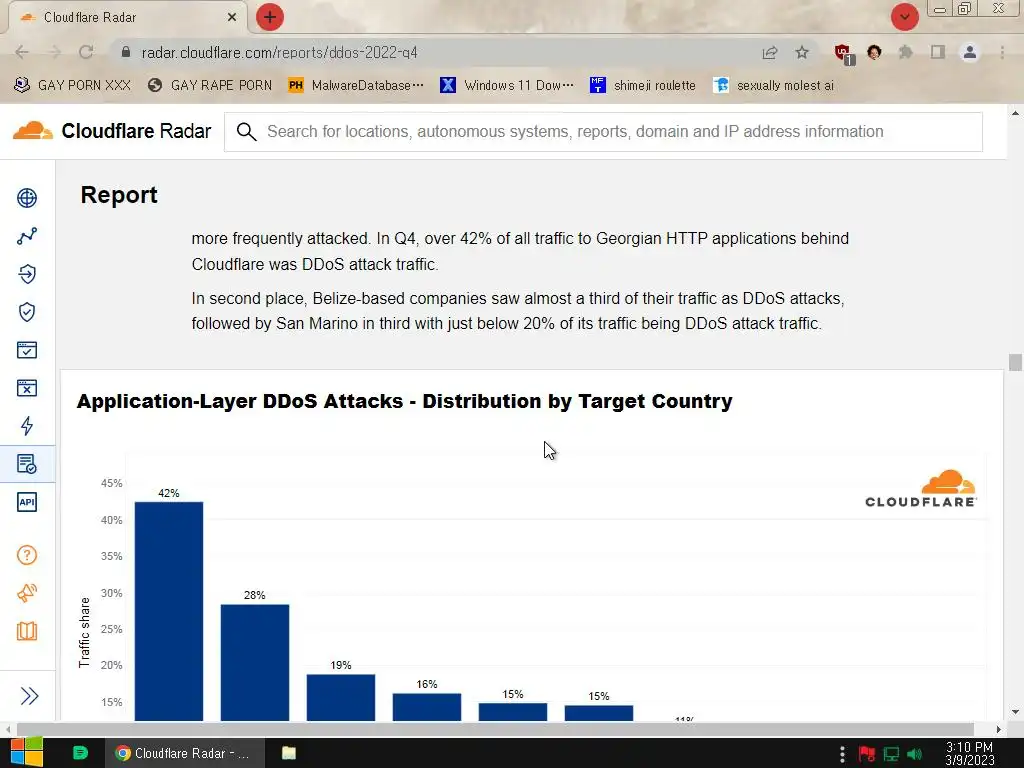Viewport: 1024px width, 768px height.
Task: Open the security shield sidebar icon
Action: (x=27, y=312)
